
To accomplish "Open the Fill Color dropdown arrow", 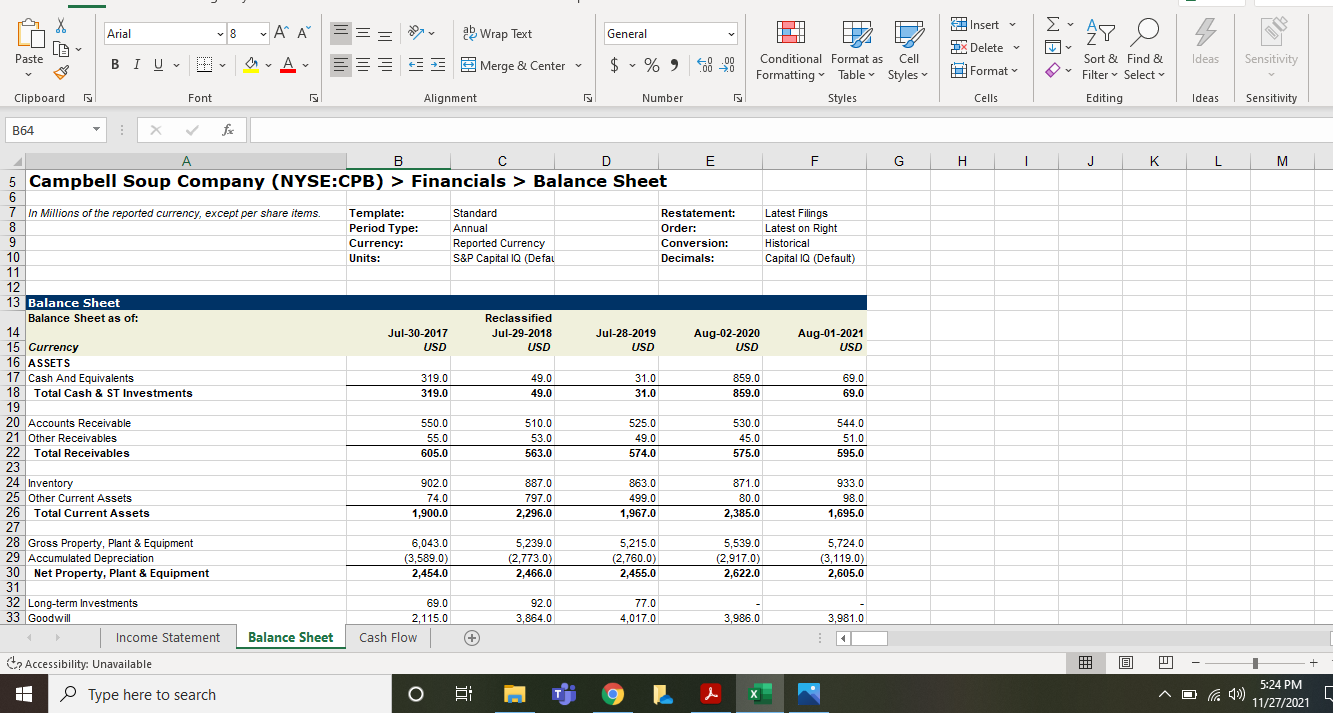I will pos(268,64).
